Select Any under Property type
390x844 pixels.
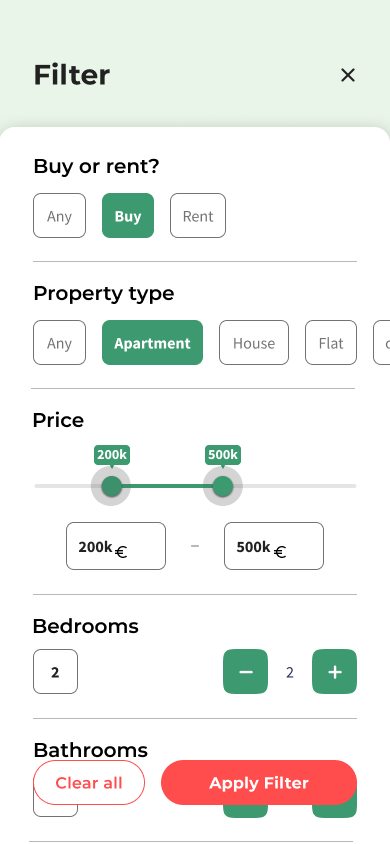[x=59, y=342]
